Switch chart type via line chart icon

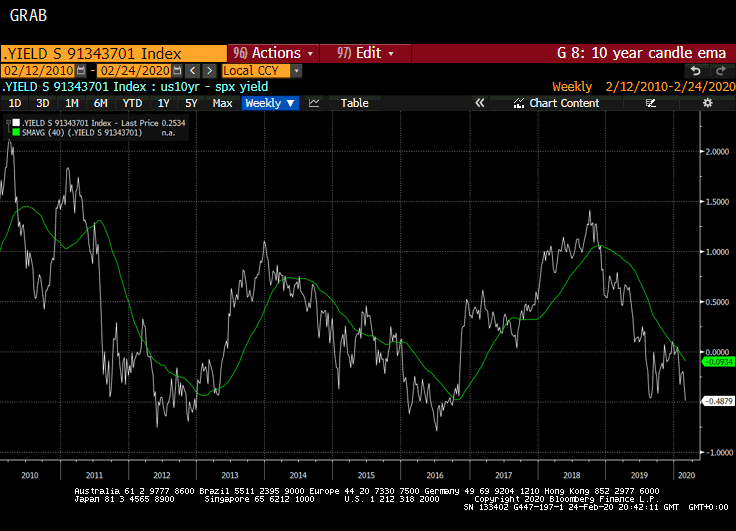(x=314, y=103)
